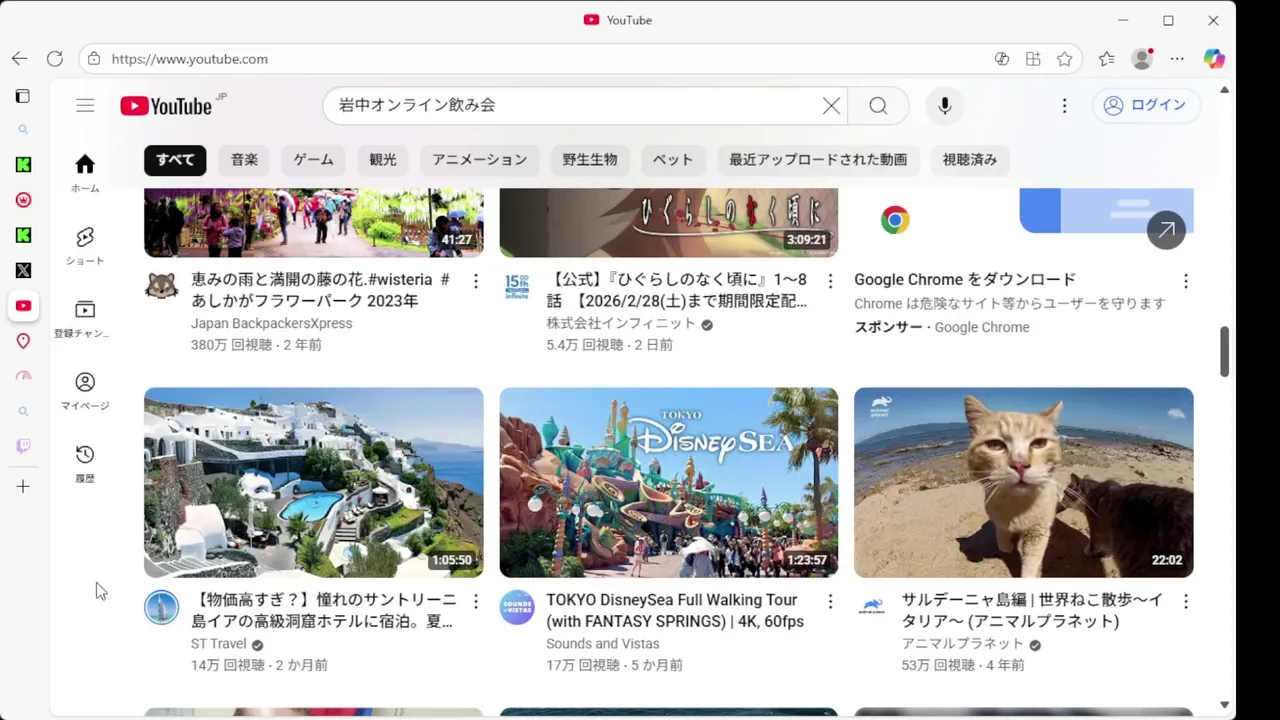
Task: Click the page vertical scrollbar thumb
Action: pyautogui.click(x=1224, y=352)
